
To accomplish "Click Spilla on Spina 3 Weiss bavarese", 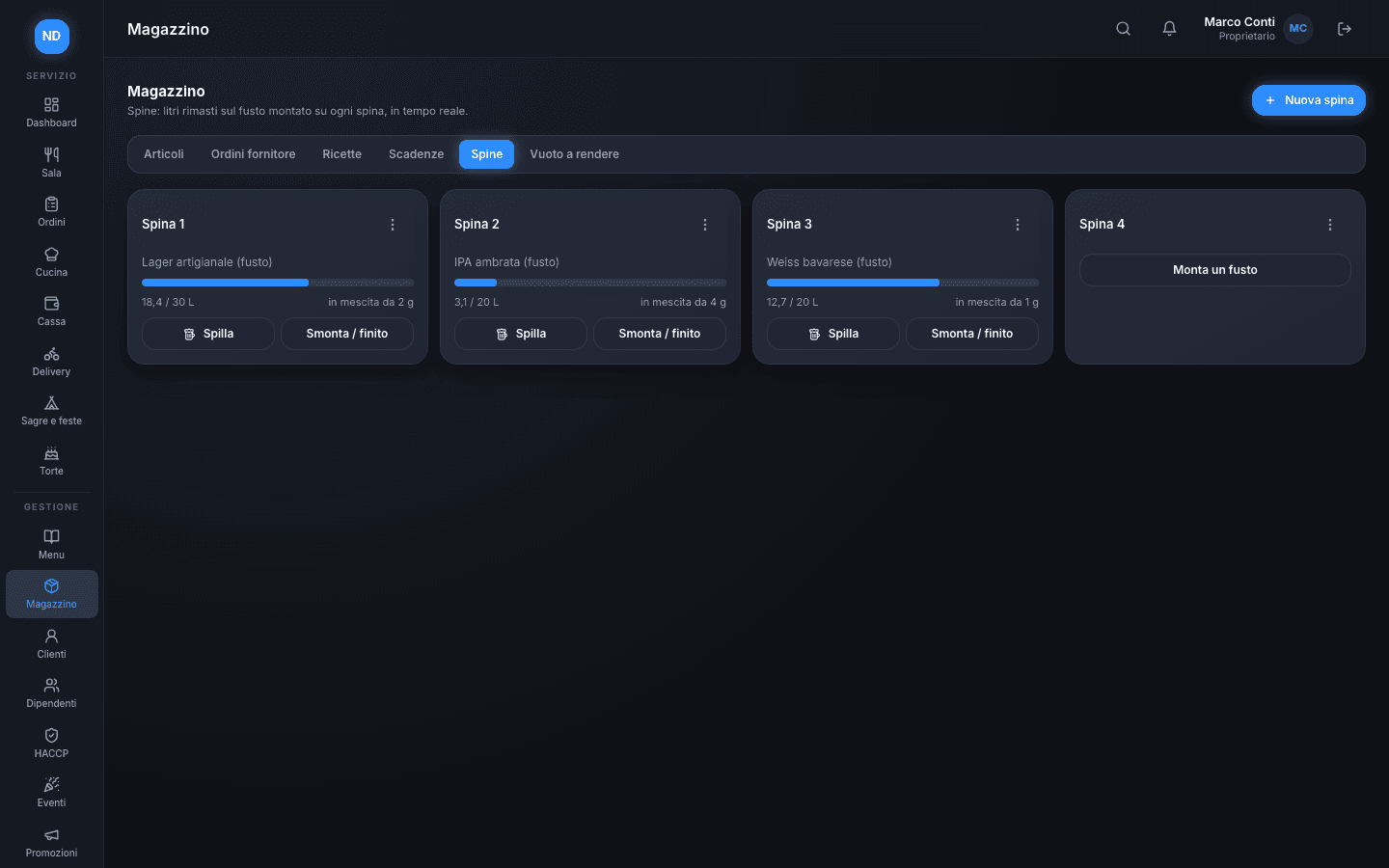I will tap(833, 334).
